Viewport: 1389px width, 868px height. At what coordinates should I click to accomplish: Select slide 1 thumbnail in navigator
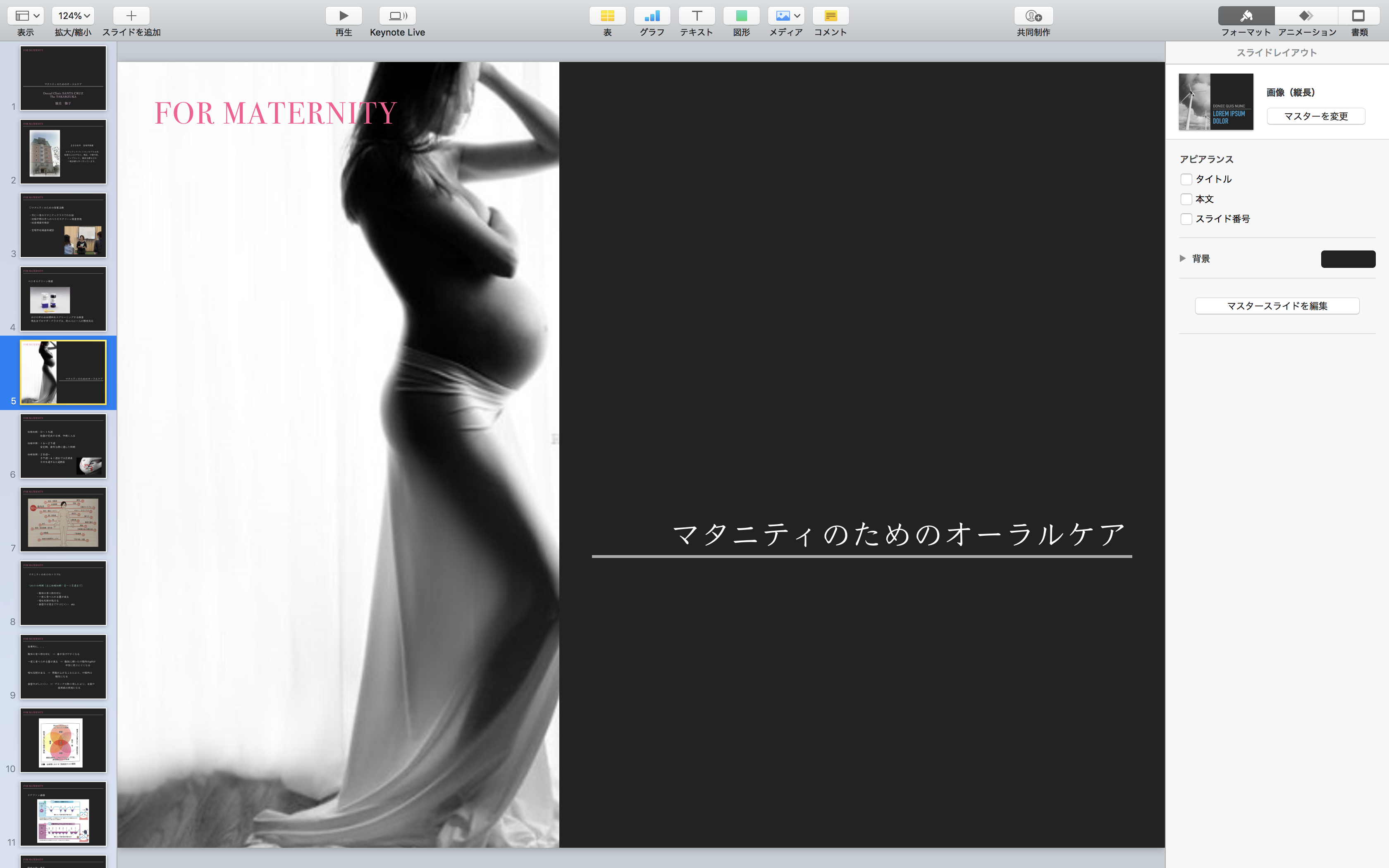63,78
